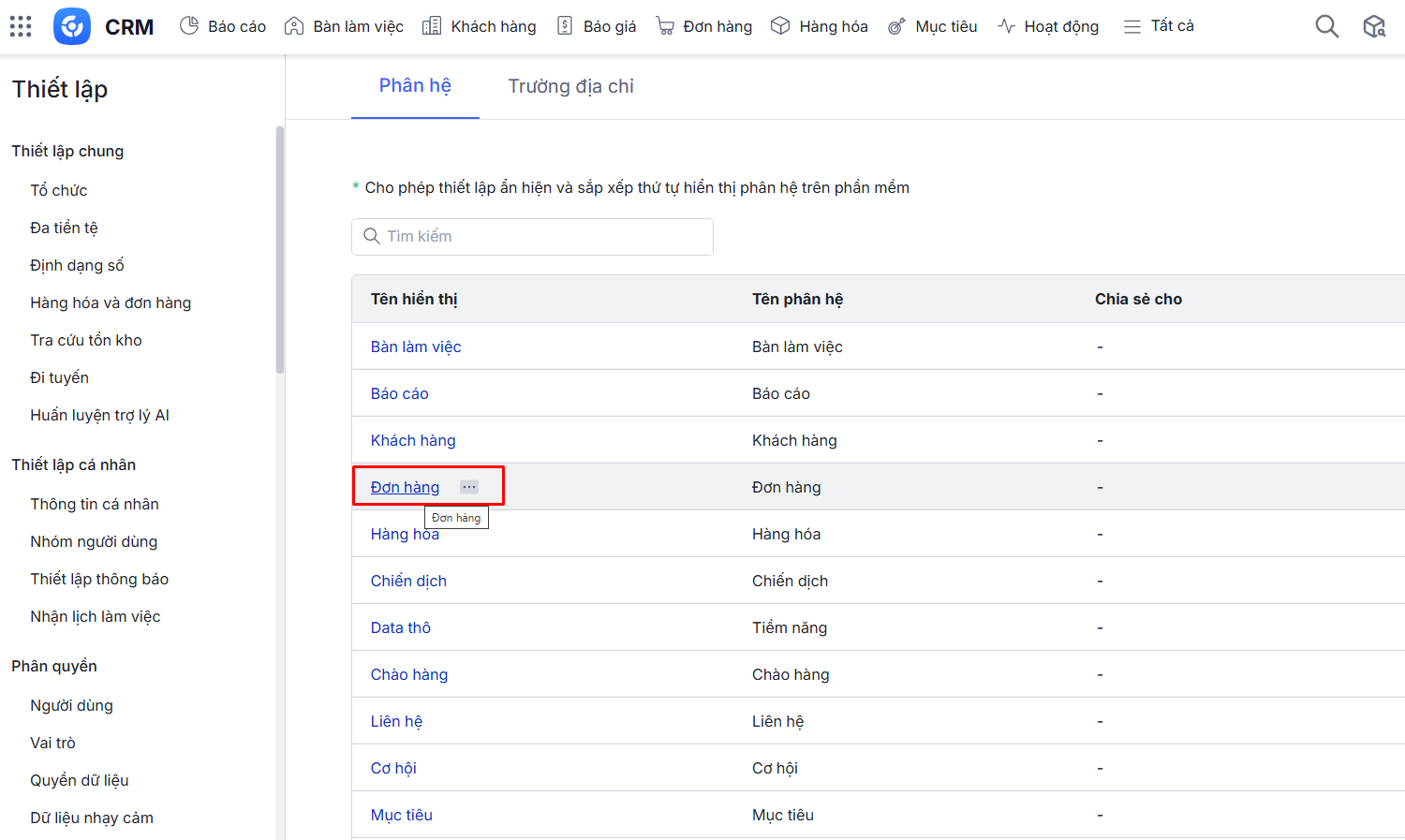Screen dimensions: 1405x840
Task: Open Chiến dịch link in the list
Action: pos(408,581)
